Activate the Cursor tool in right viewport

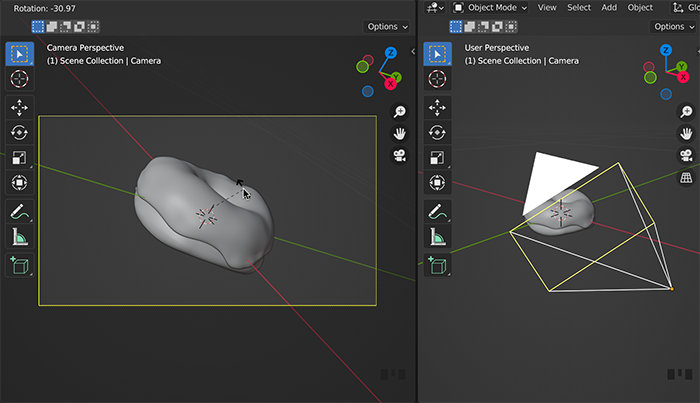tap(437, 79)
